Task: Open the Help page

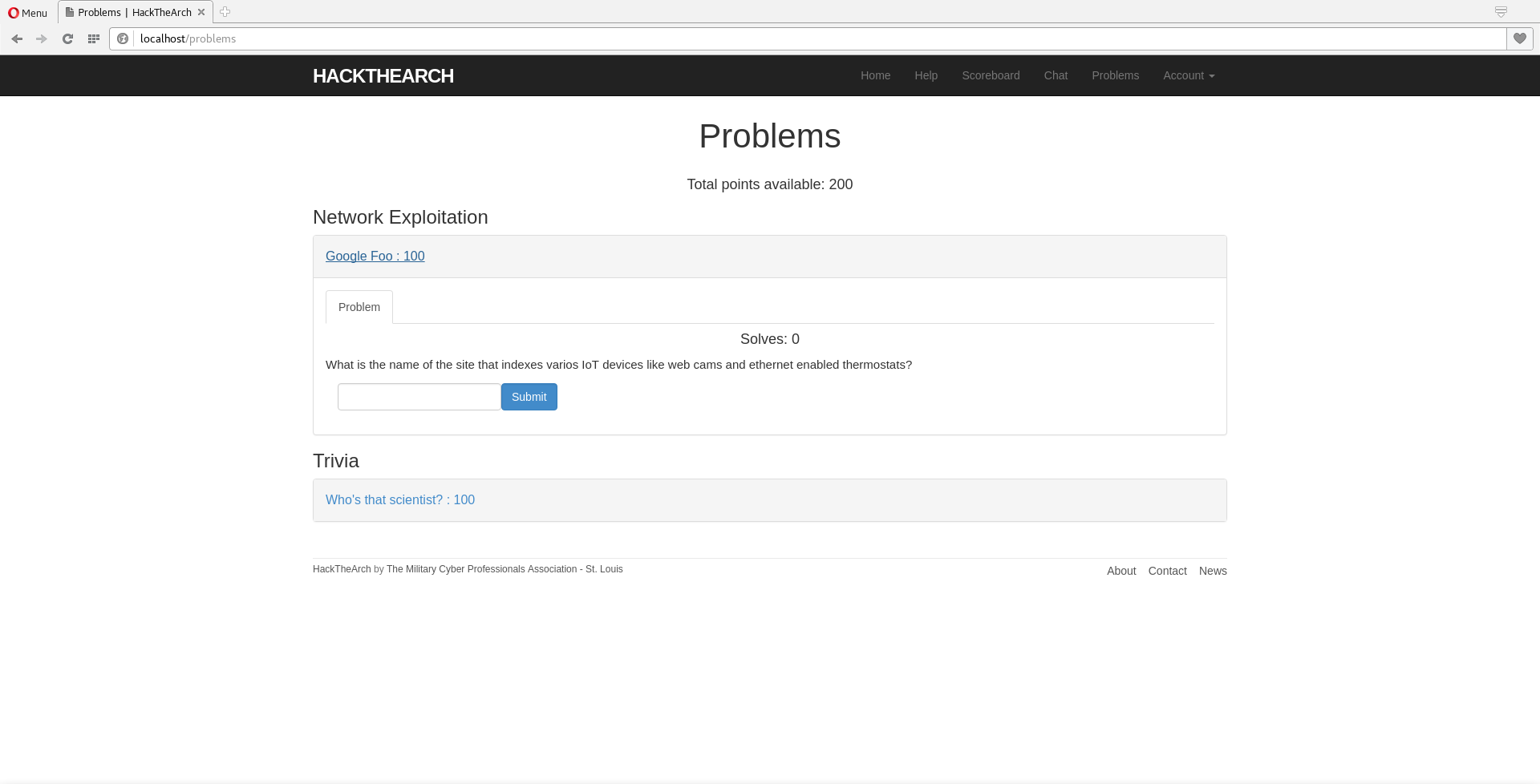Action: click(x=926, y=75)
